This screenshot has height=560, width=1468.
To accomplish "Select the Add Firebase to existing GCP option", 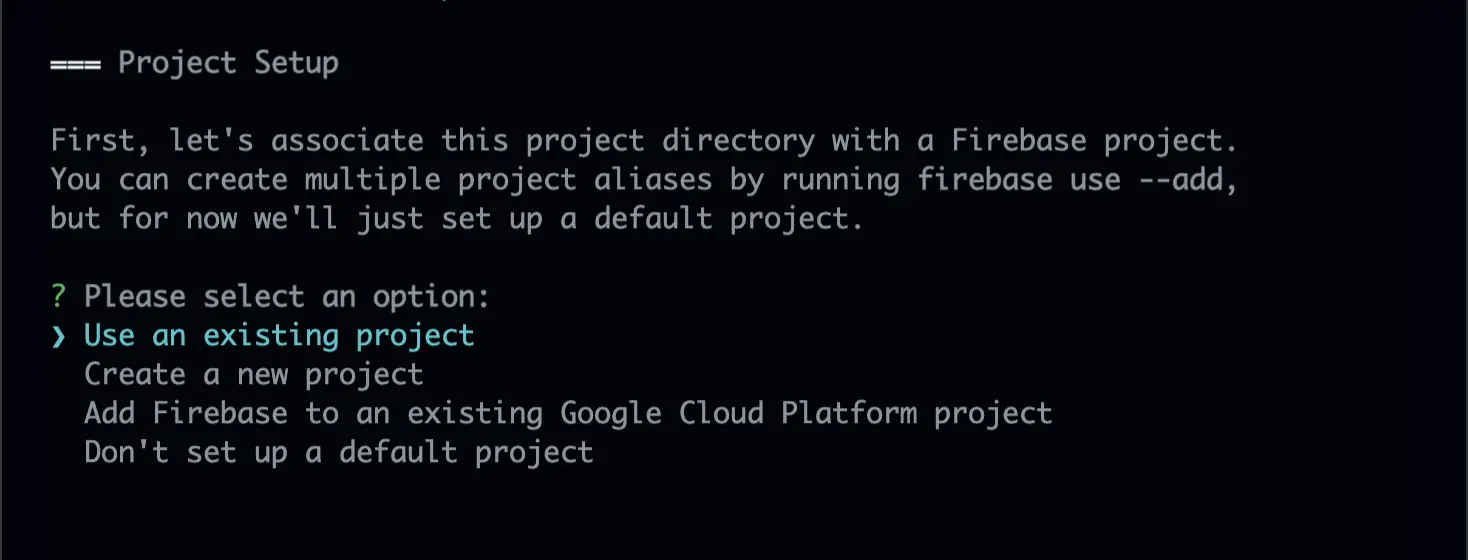I will [x=567, y=413].
